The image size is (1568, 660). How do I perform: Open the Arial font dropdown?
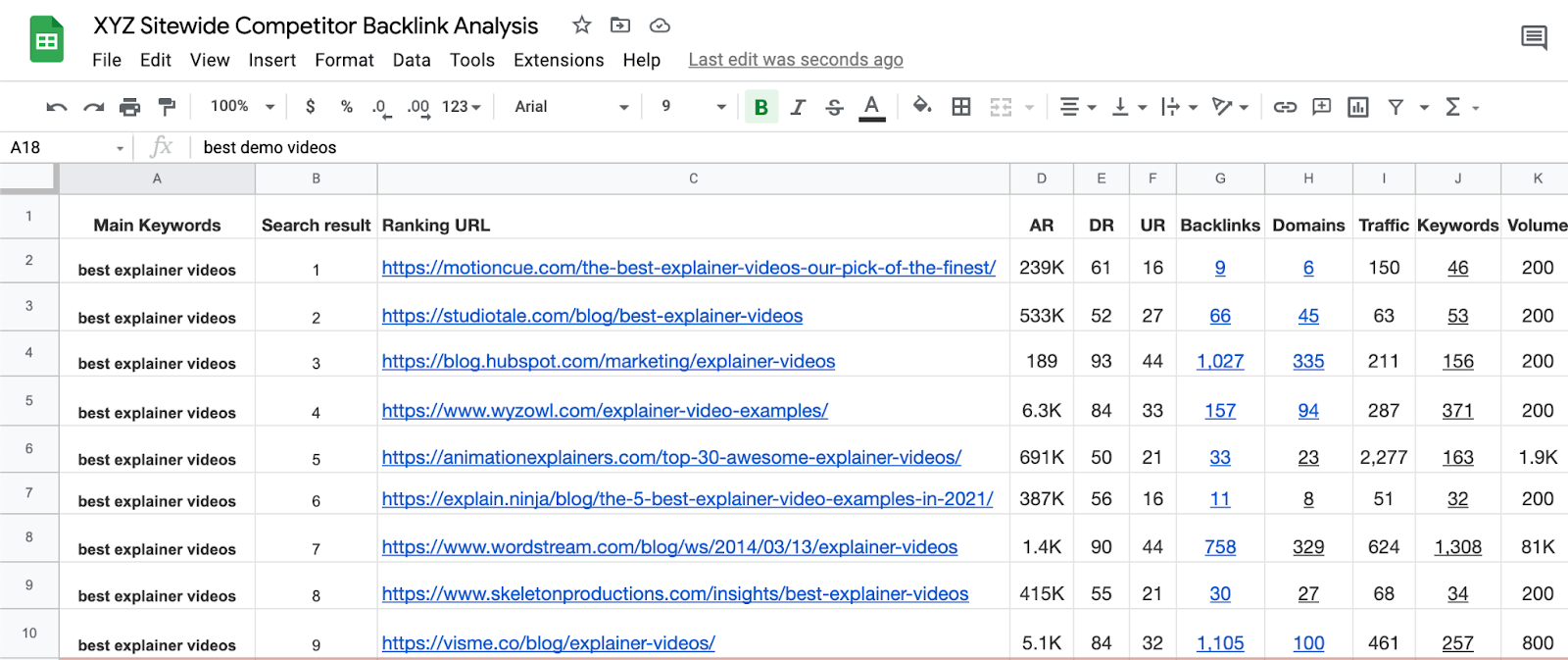click(x=571, y=107)
